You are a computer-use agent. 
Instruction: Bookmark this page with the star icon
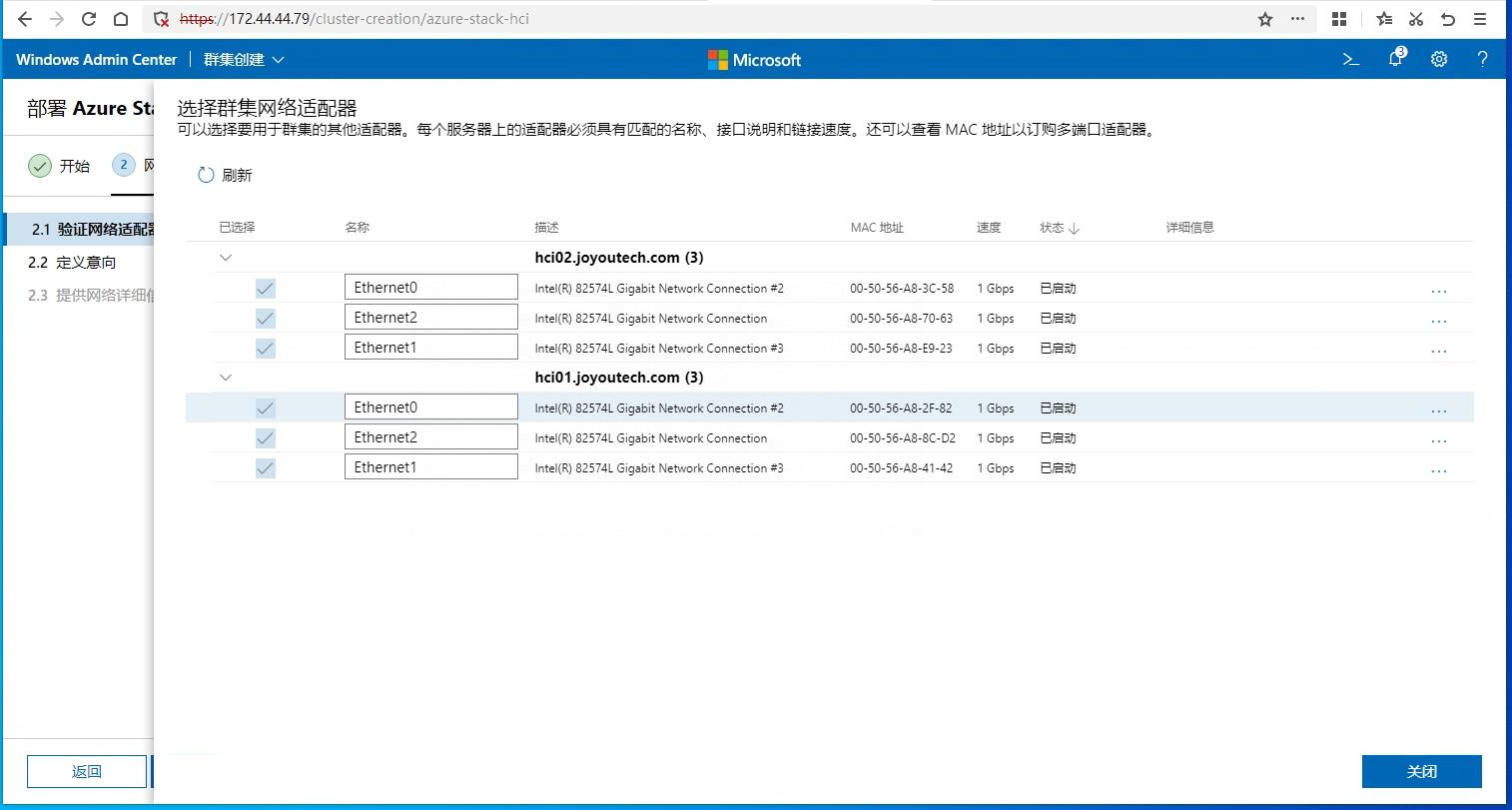coord(1265,19)
